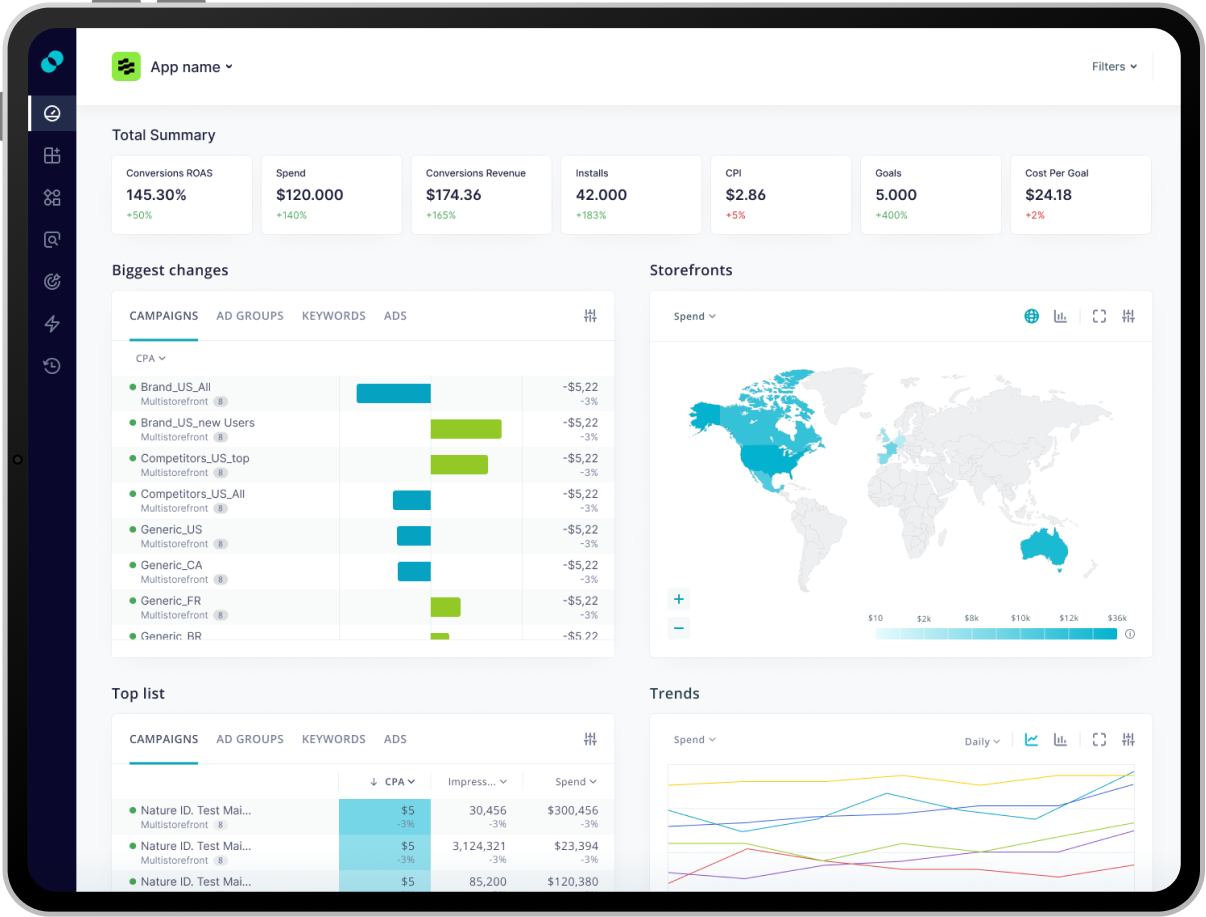Viewport: 1206px width, 917px height.
Task: Select Keywords tab in Top list
Action: pos(333,740)
